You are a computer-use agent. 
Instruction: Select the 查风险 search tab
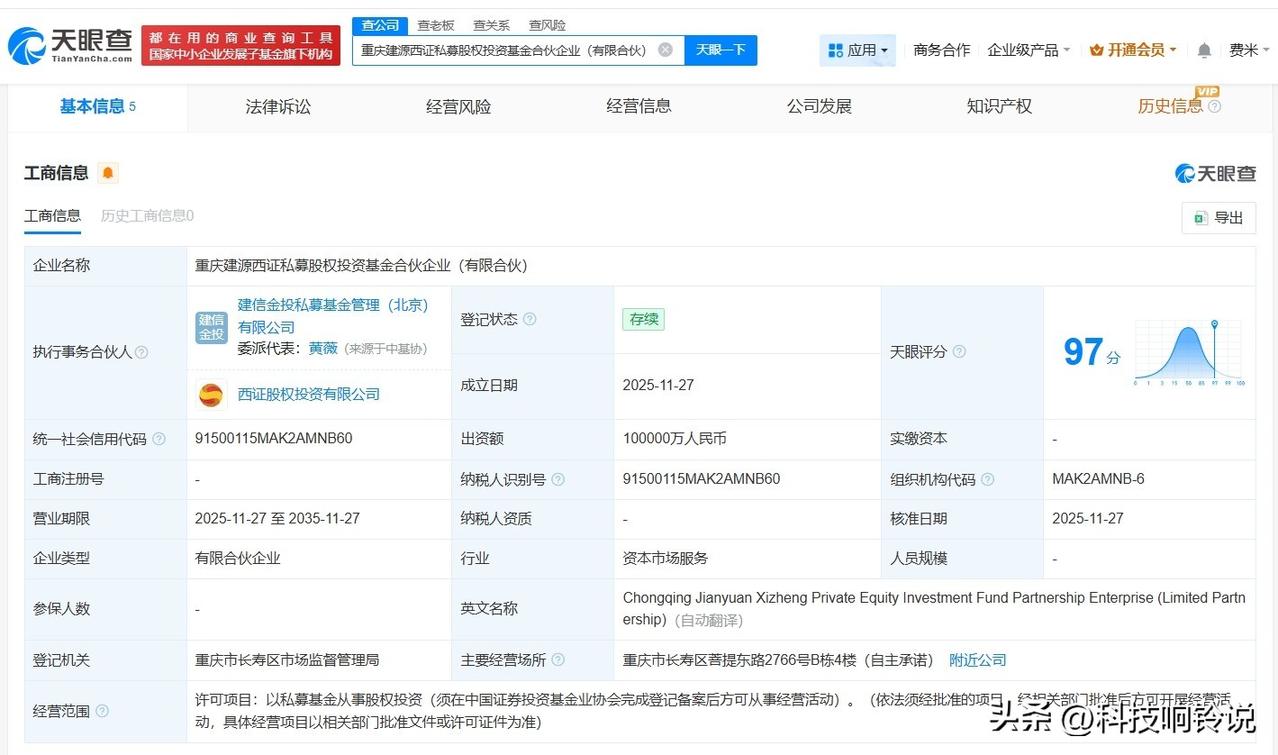click(546, 25)
